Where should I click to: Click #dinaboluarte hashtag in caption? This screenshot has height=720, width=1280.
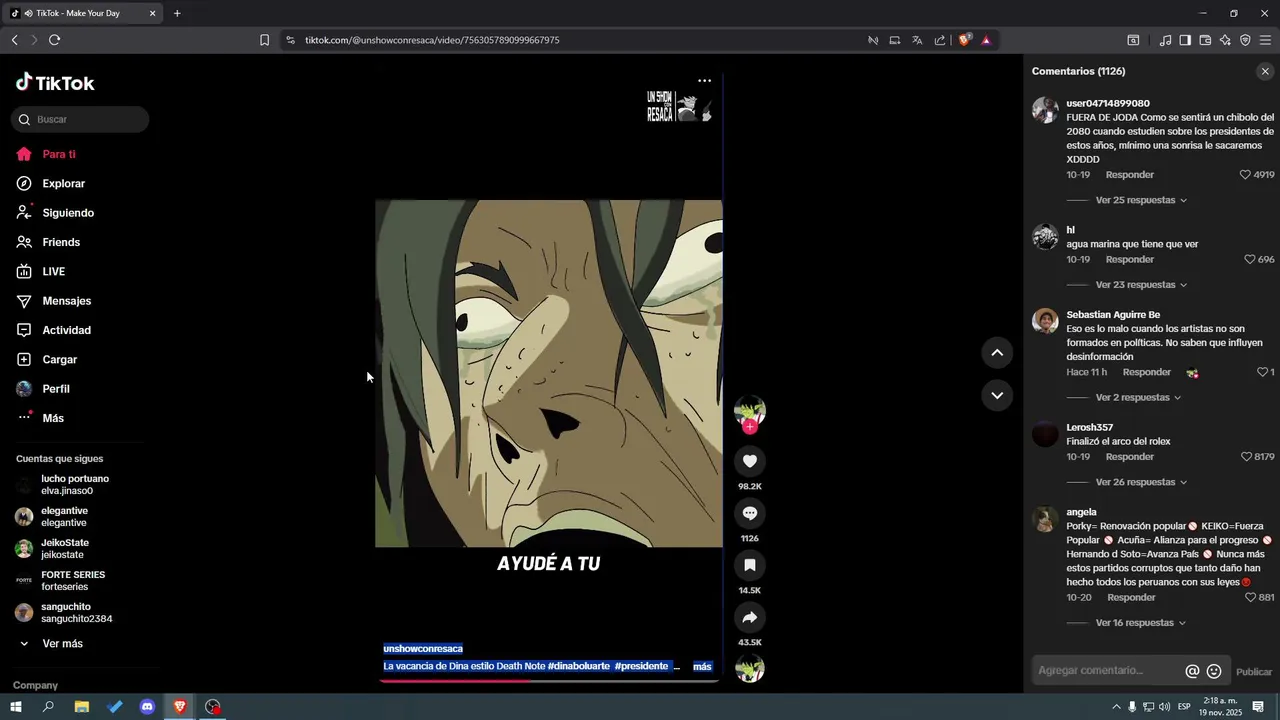tap(578, 666)
